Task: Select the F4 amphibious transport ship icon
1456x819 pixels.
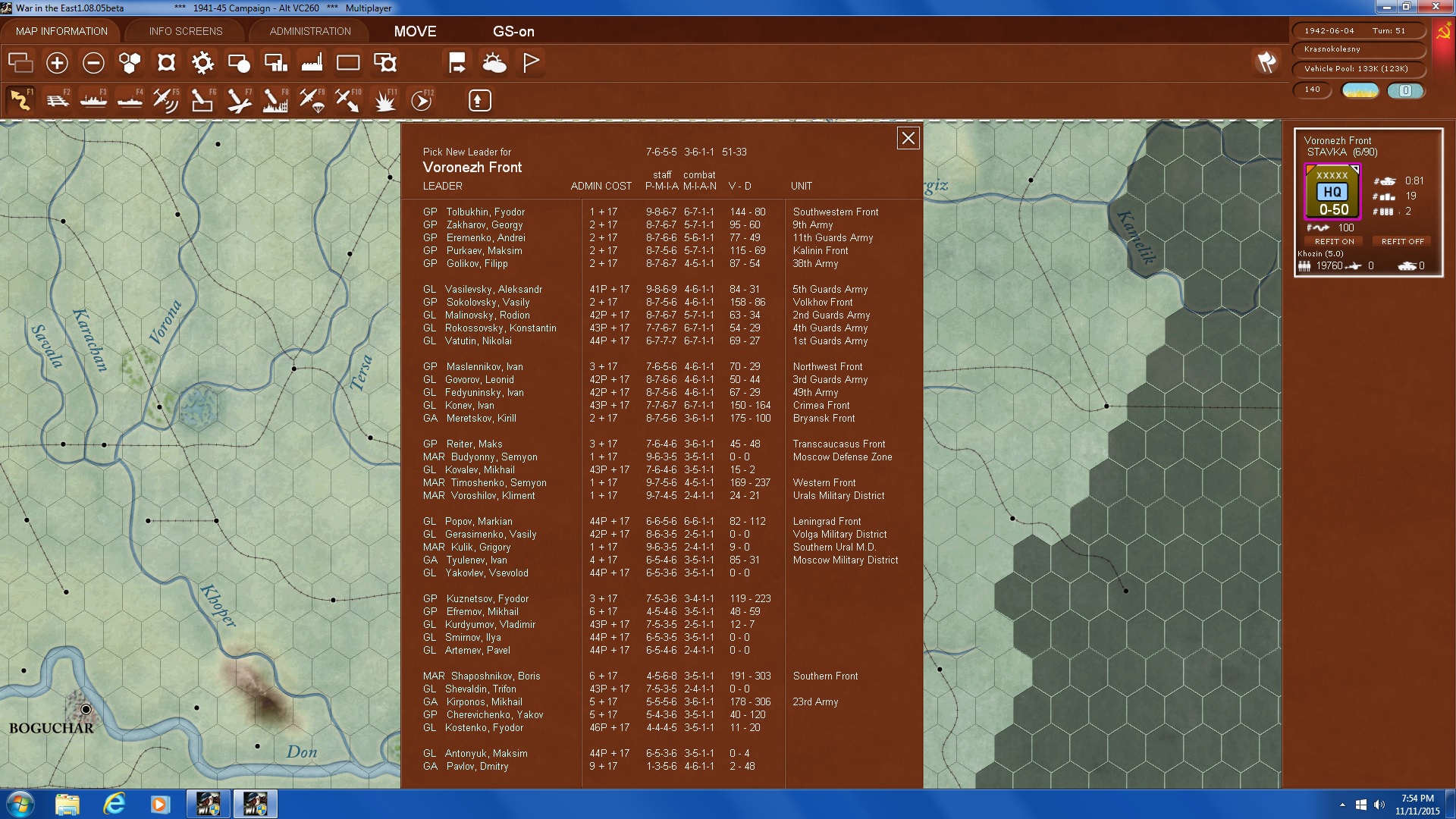Action: (x=130, y=100)
